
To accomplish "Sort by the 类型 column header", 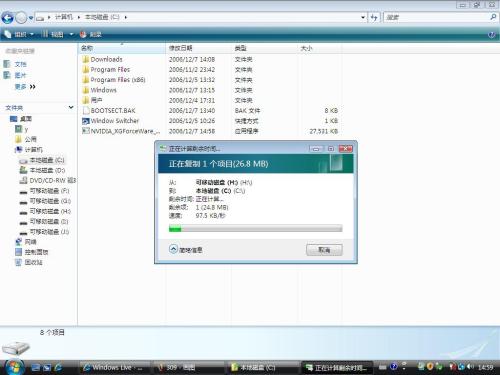I will point(265,48).
